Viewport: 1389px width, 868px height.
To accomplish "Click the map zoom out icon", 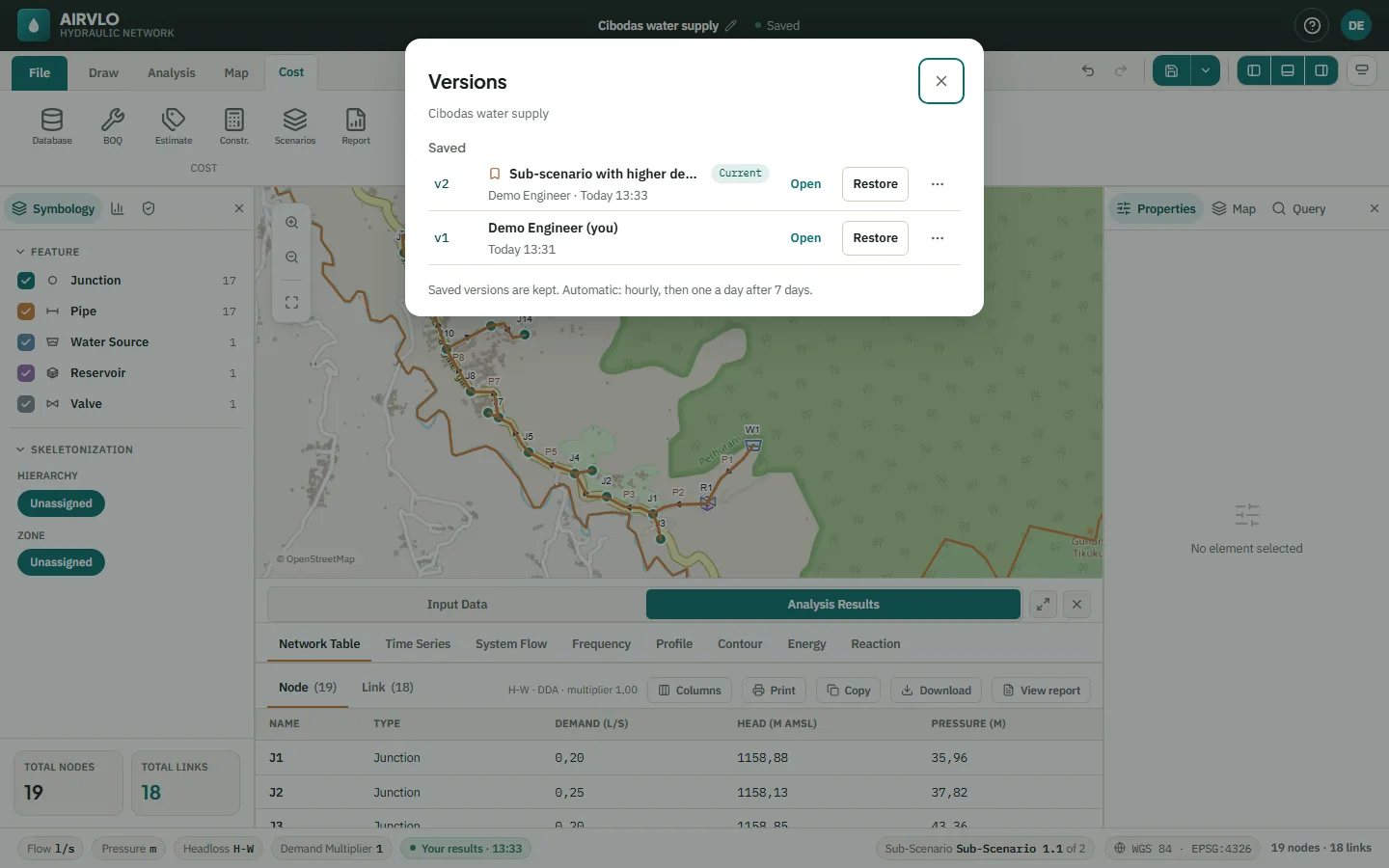I will (291, 258).
